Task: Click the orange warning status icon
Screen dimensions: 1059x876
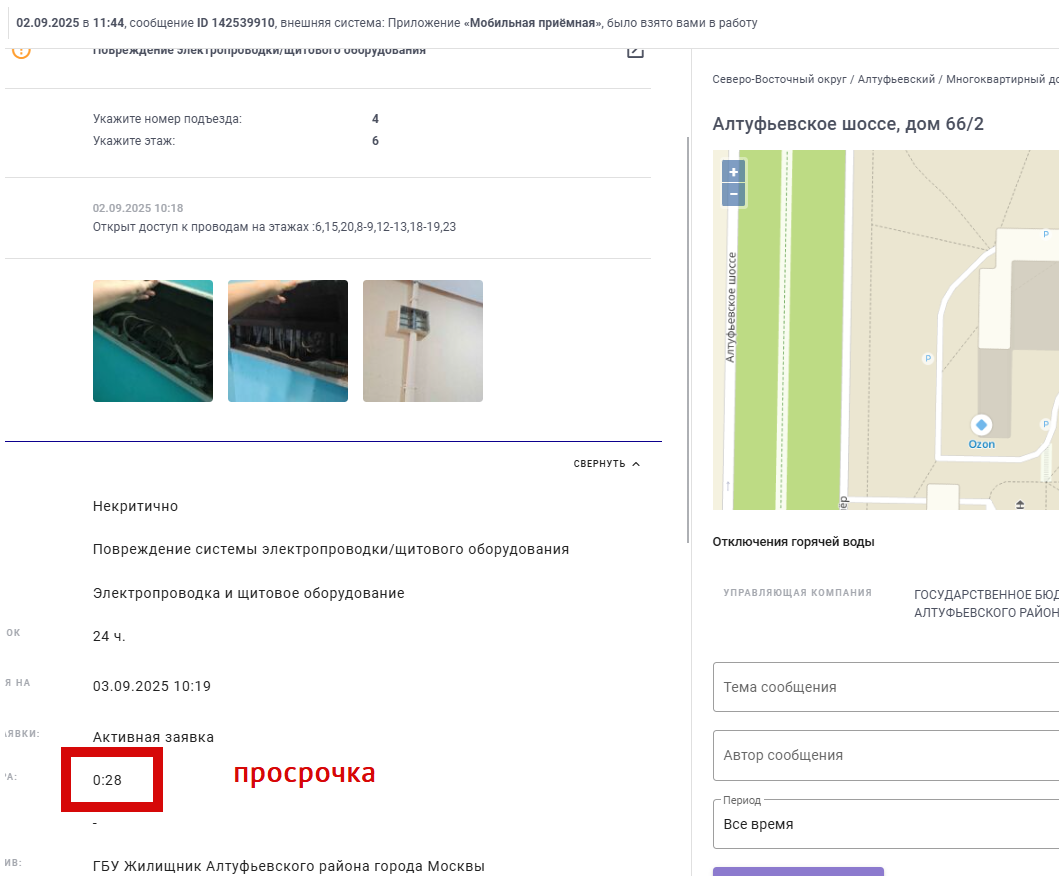Action: coord(22,53)
